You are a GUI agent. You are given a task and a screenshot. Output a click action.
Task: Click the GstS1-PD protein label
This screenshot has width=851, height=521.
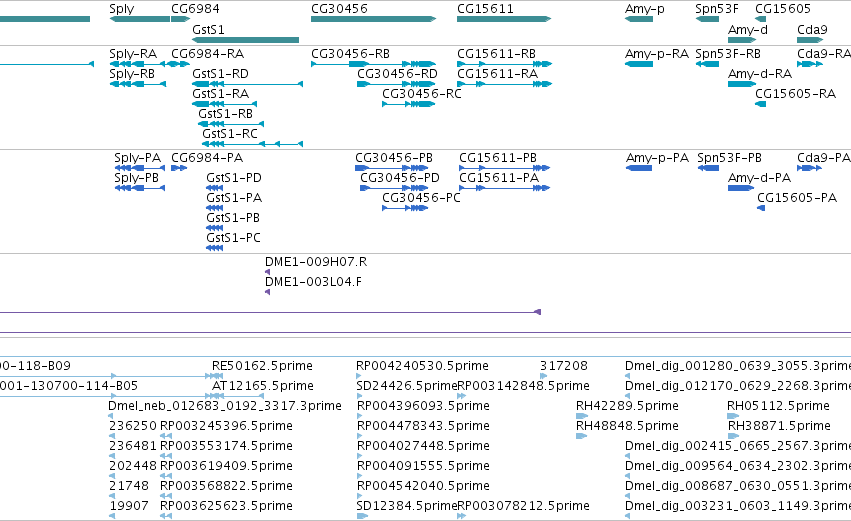234,178
